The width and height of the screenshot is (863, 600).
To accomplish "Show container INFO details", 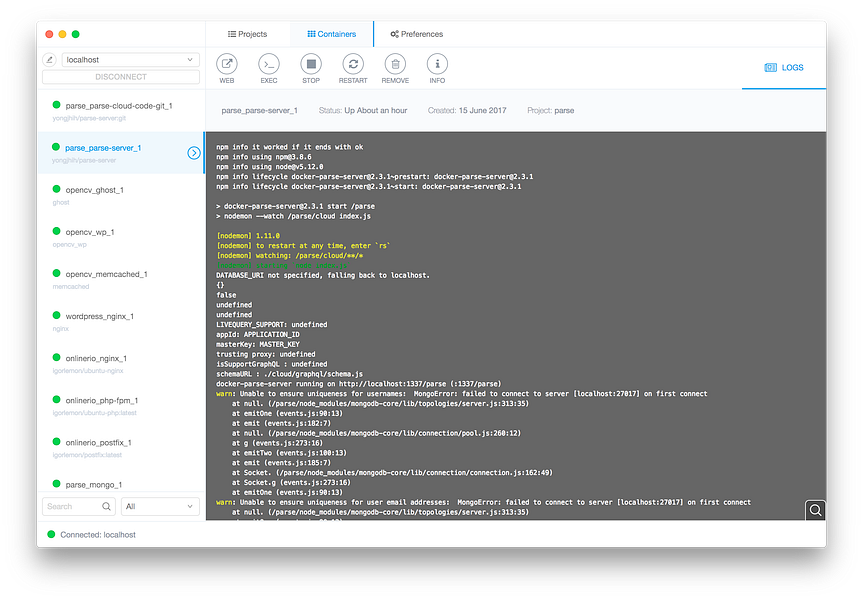I will coord(437,64).
